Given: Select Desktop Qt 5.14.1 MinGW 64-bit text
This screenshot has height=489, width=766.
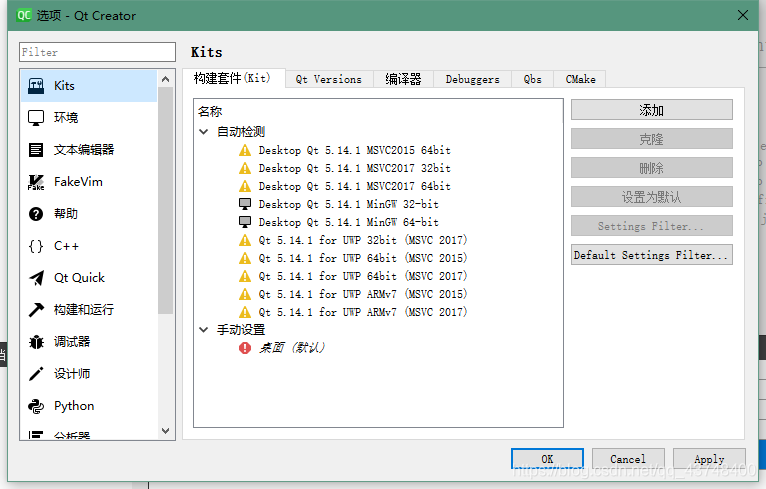Looking at the screenshot, I should point(349,222).
